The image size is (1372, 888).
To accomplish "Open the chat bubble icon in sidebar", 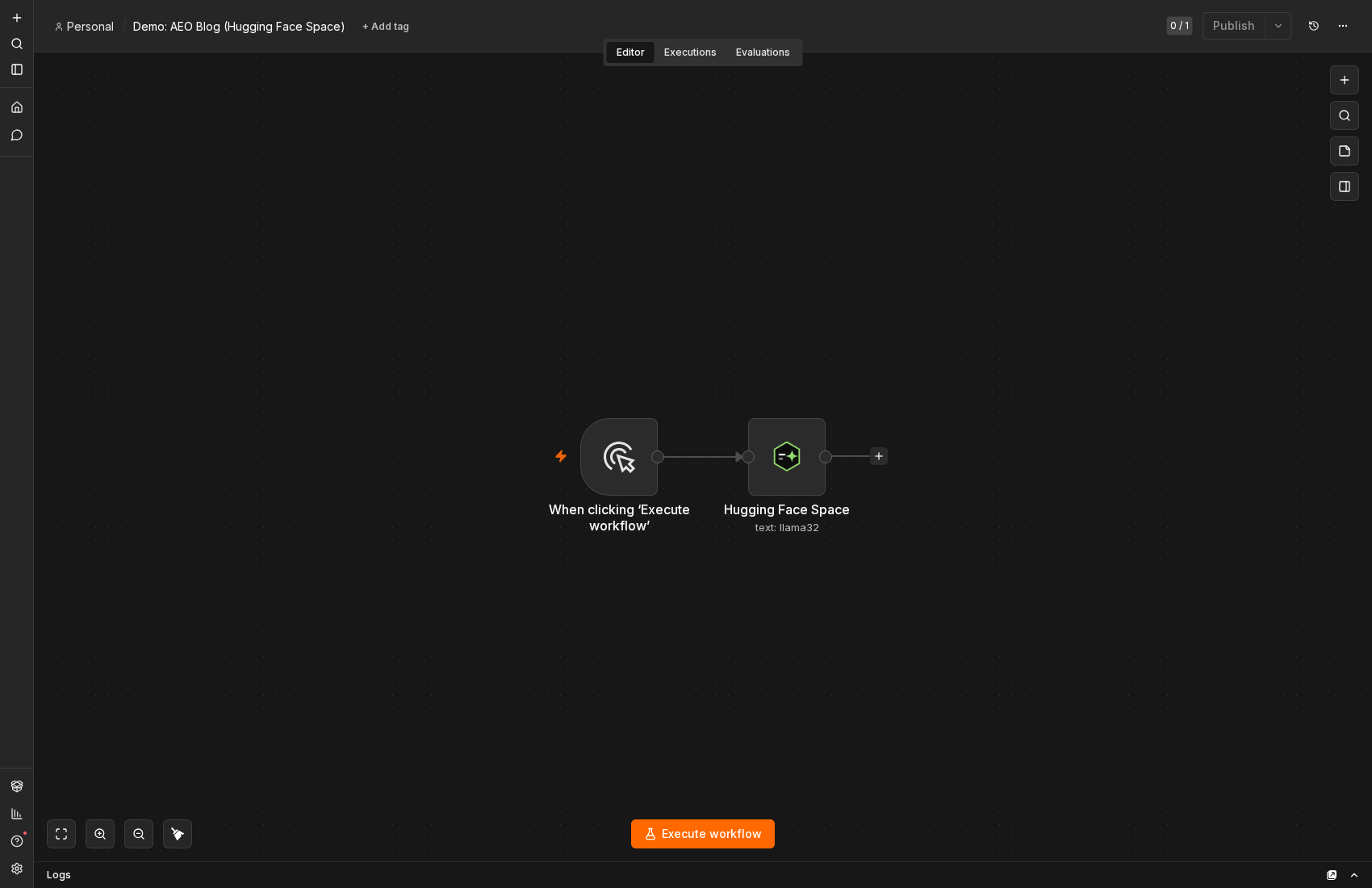I will [16, 135].
